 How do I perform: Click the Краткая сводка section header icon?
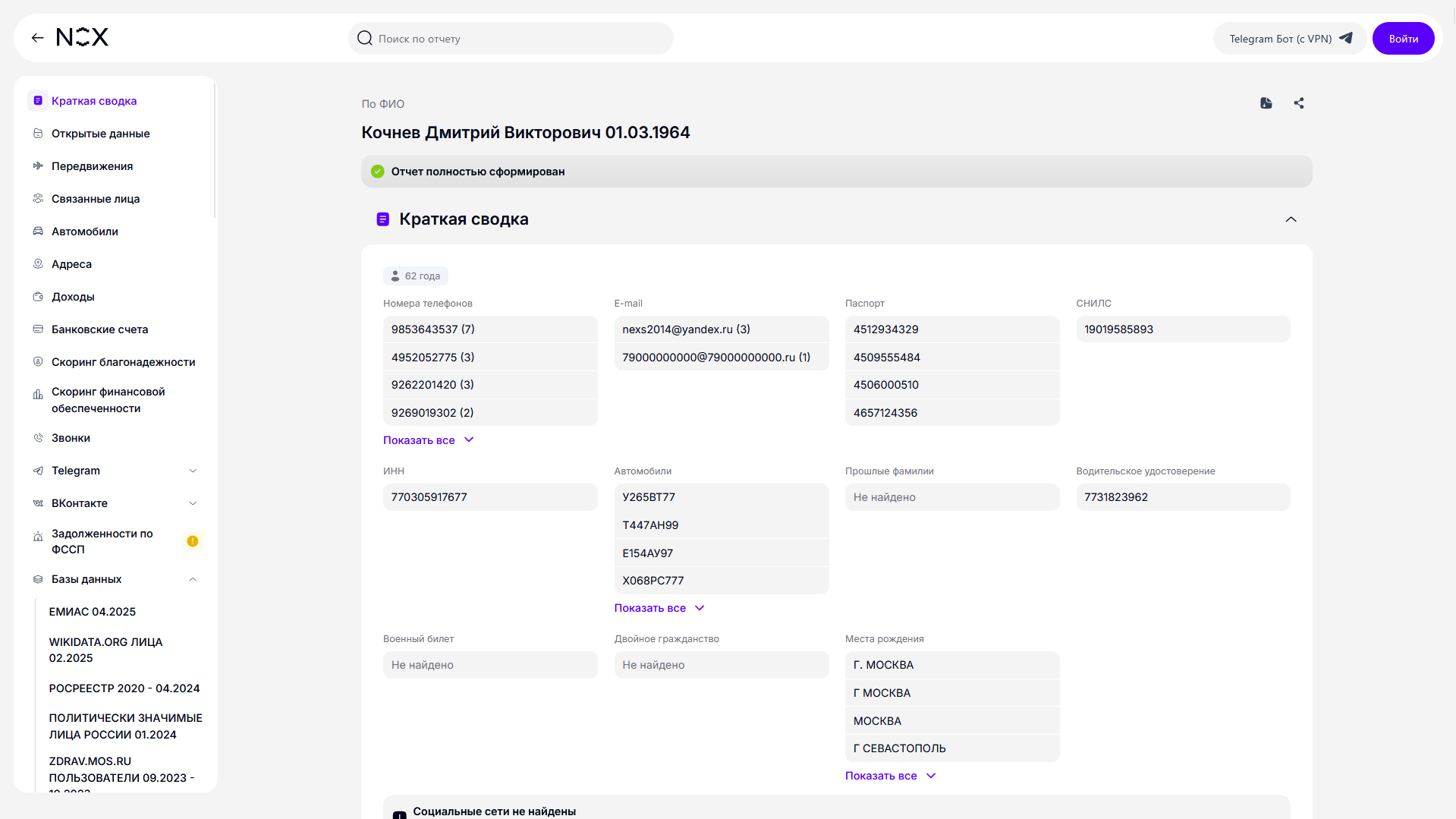383,219
